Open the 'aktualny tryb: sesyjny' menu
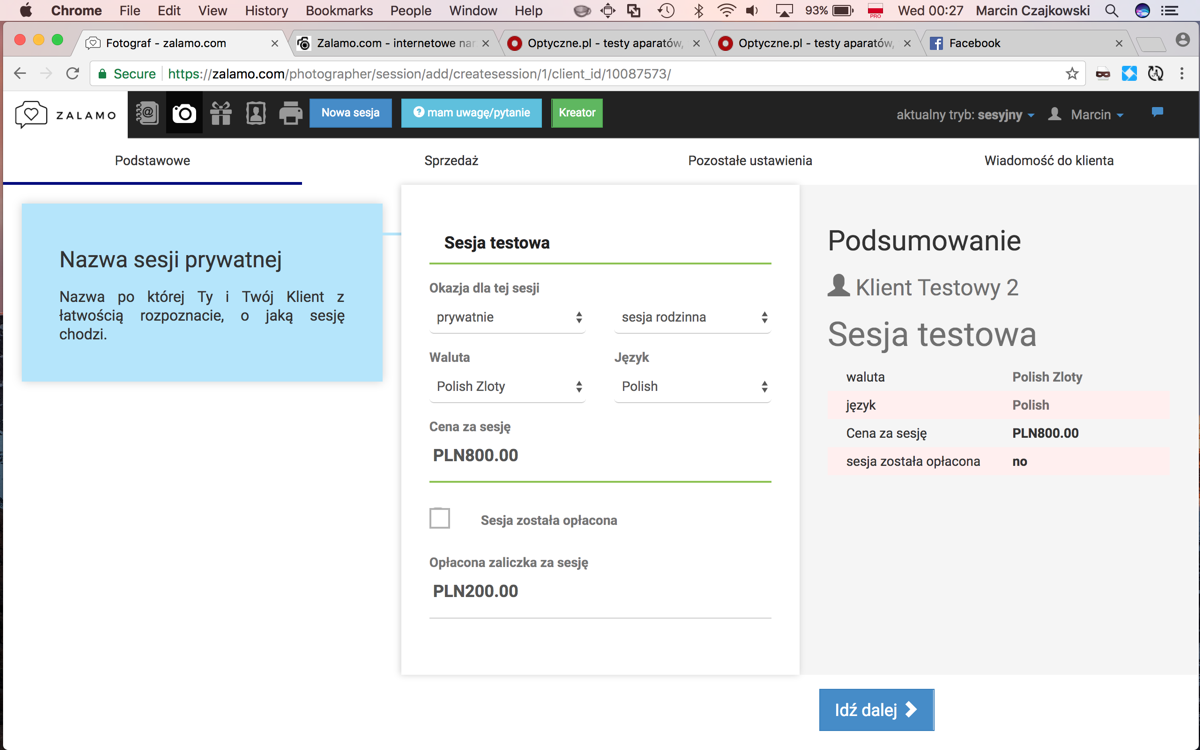The height and width of the screenshot is (750, 1200). pyautogui.click(x=965, y=115)
